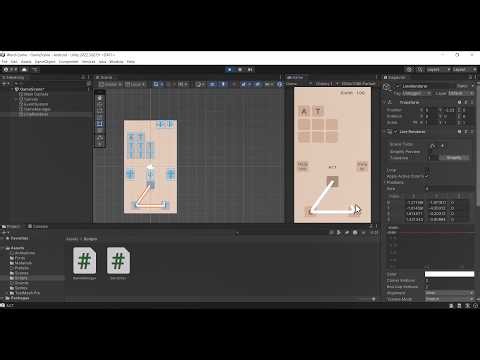
Task: Open the Window menu
Action: click(x=116, y=62)
